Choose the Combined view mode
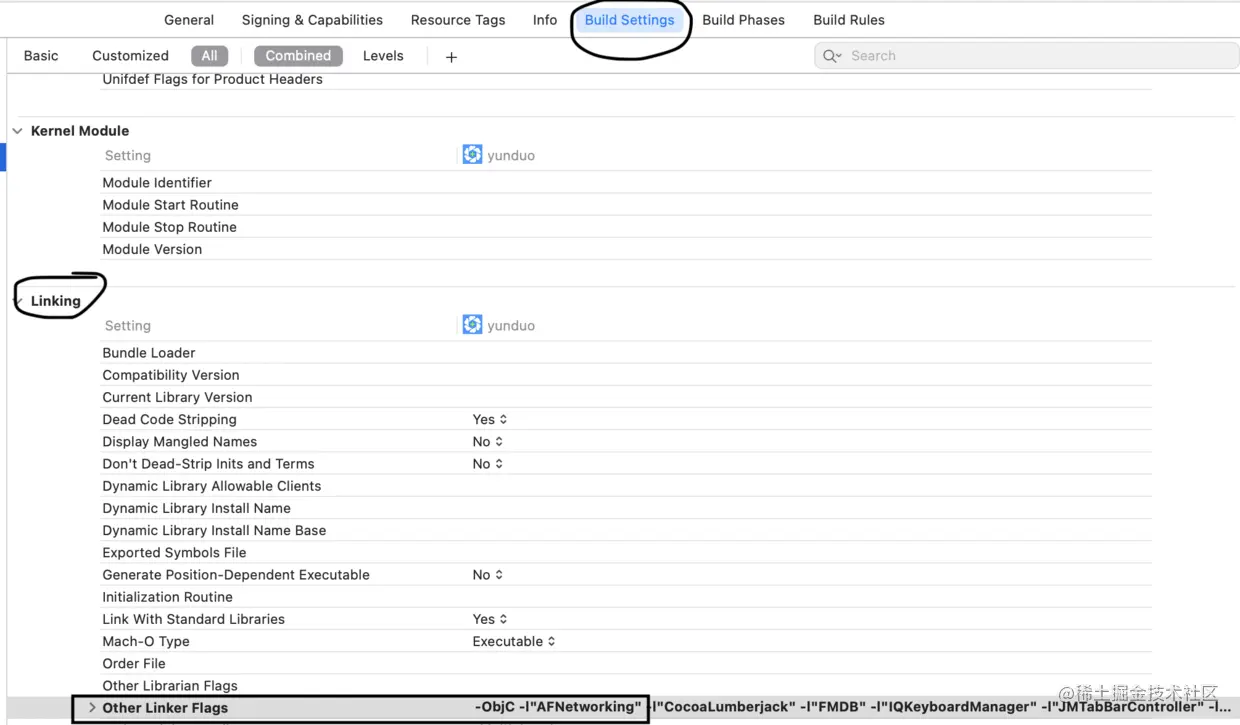Screen dimensions: 1240x725 (x=298, y=56)
